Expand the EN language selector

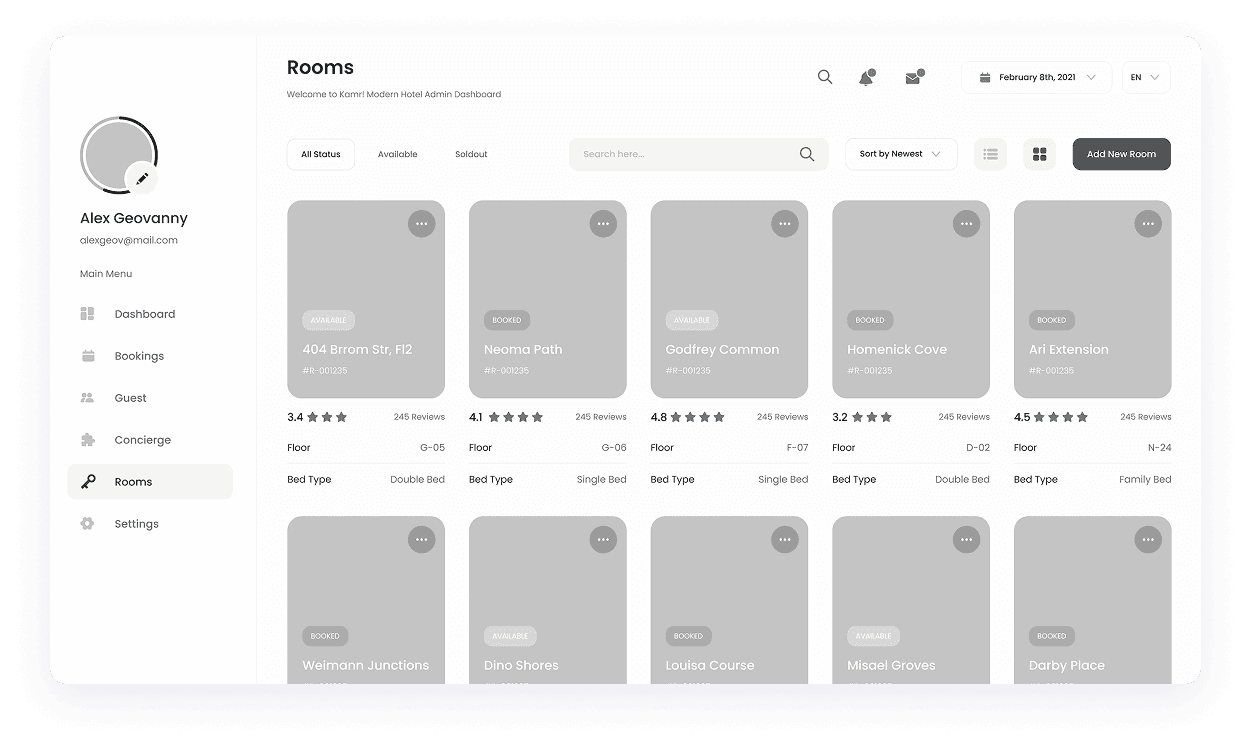pos(1145,77)
